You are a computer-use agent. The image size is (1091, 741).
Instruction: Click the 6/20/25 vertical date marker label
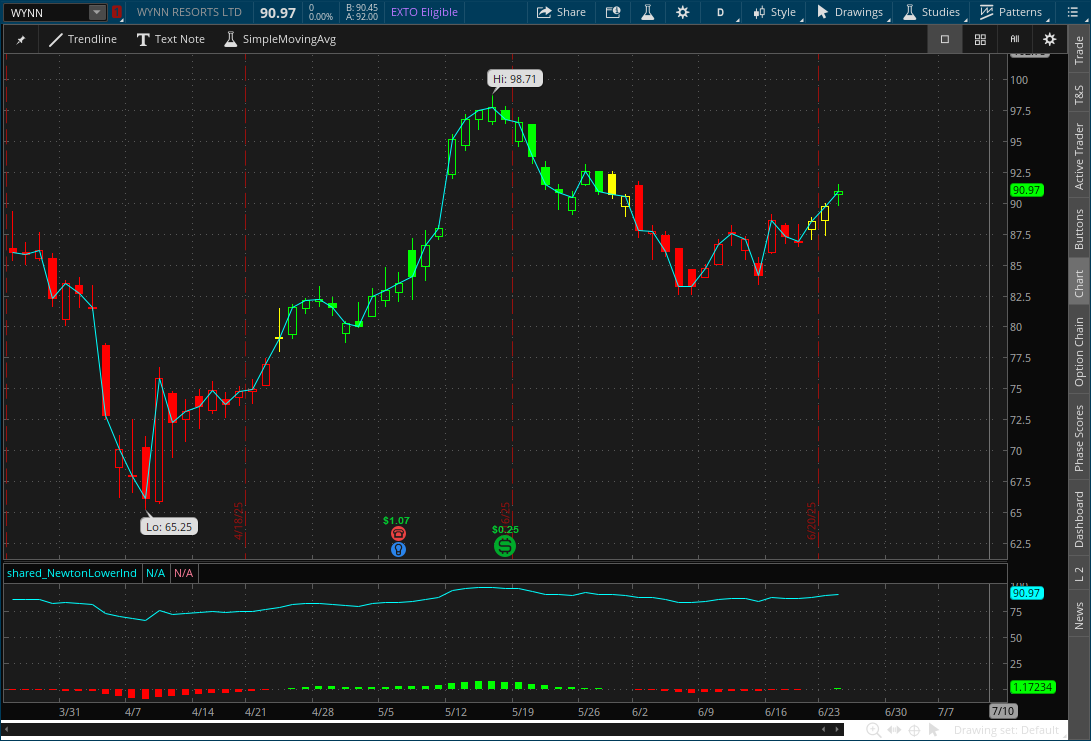(x=811, y=521)
